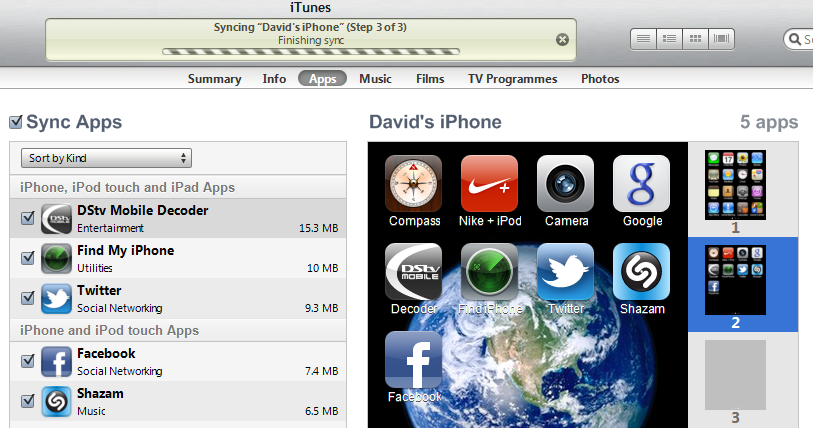Switch to album list view
Image resolution: width=813 pixels, height=428 pixels.
(669, 39)
